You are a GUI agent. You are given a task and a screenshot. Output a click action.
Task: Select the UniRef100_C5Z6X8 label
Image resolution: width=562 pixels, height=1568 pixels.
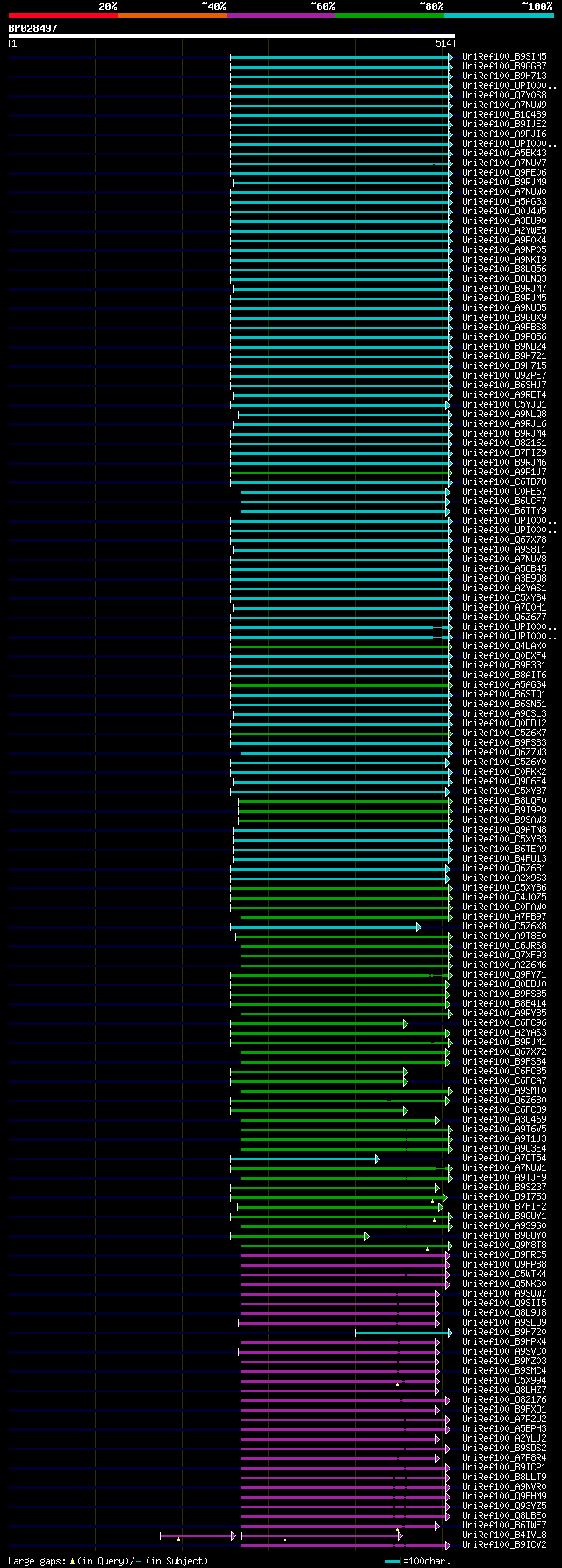504,926
